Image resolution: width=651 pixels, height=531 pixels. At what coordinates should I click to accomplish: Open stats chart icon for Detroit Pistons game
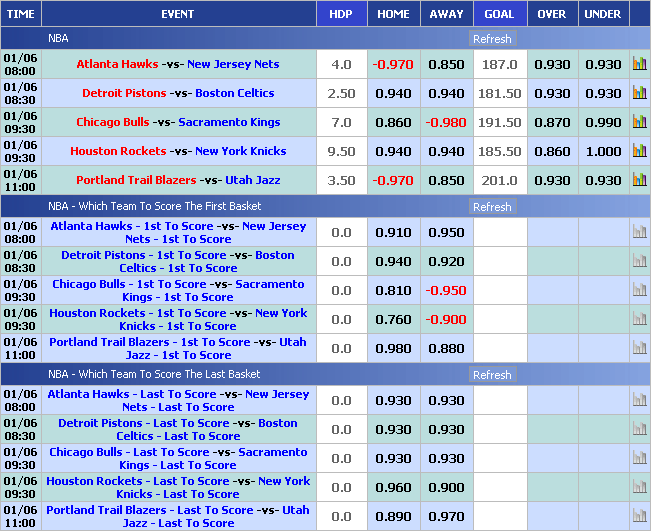[x=639, y=93]
